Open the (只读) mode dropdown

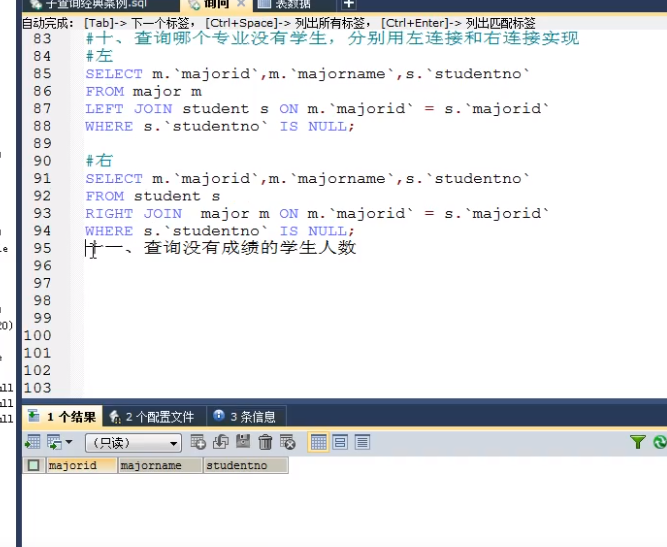(133, 443)
